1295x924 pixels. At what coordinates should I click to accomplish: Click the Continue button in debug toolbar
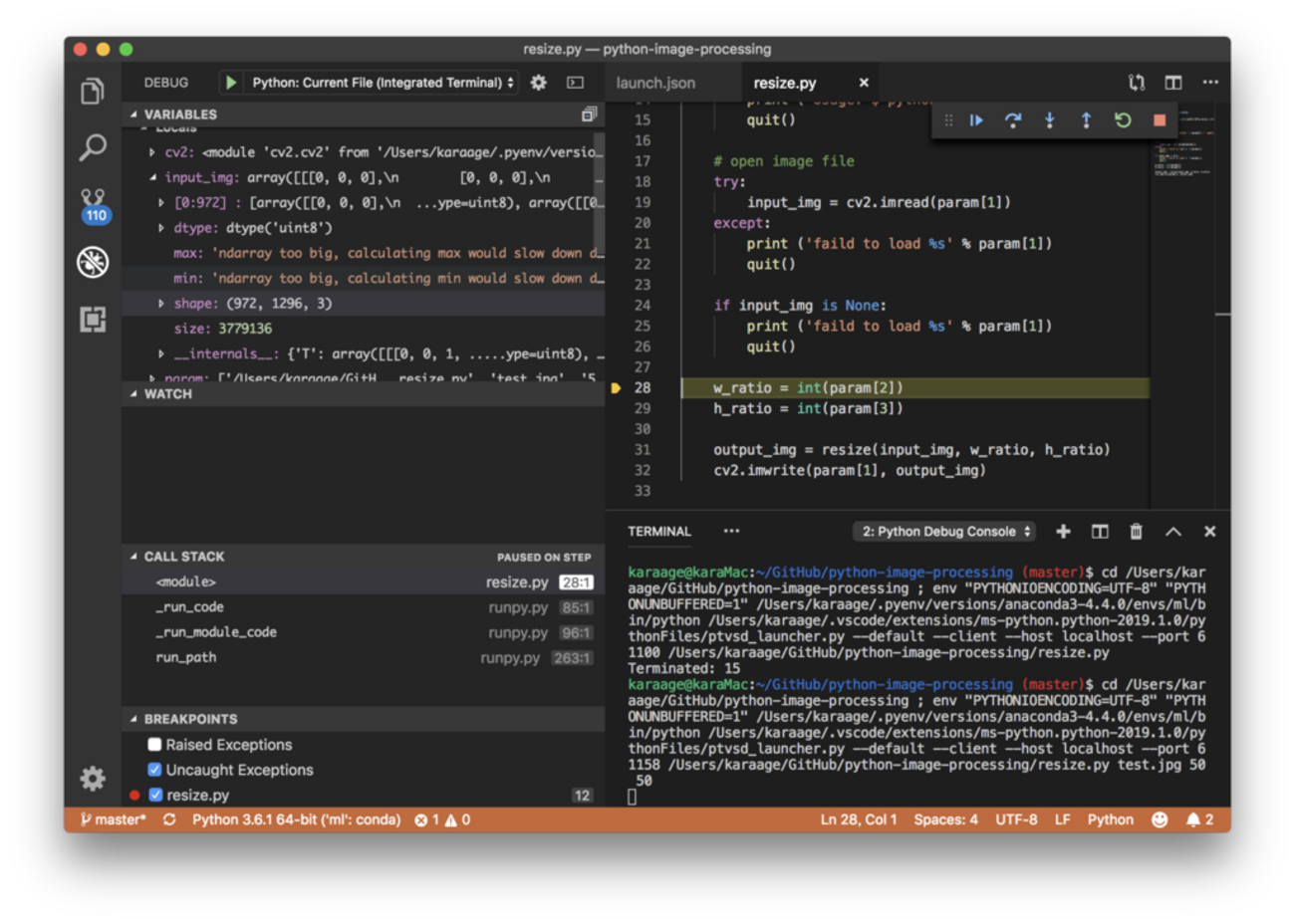pos(976,120)
